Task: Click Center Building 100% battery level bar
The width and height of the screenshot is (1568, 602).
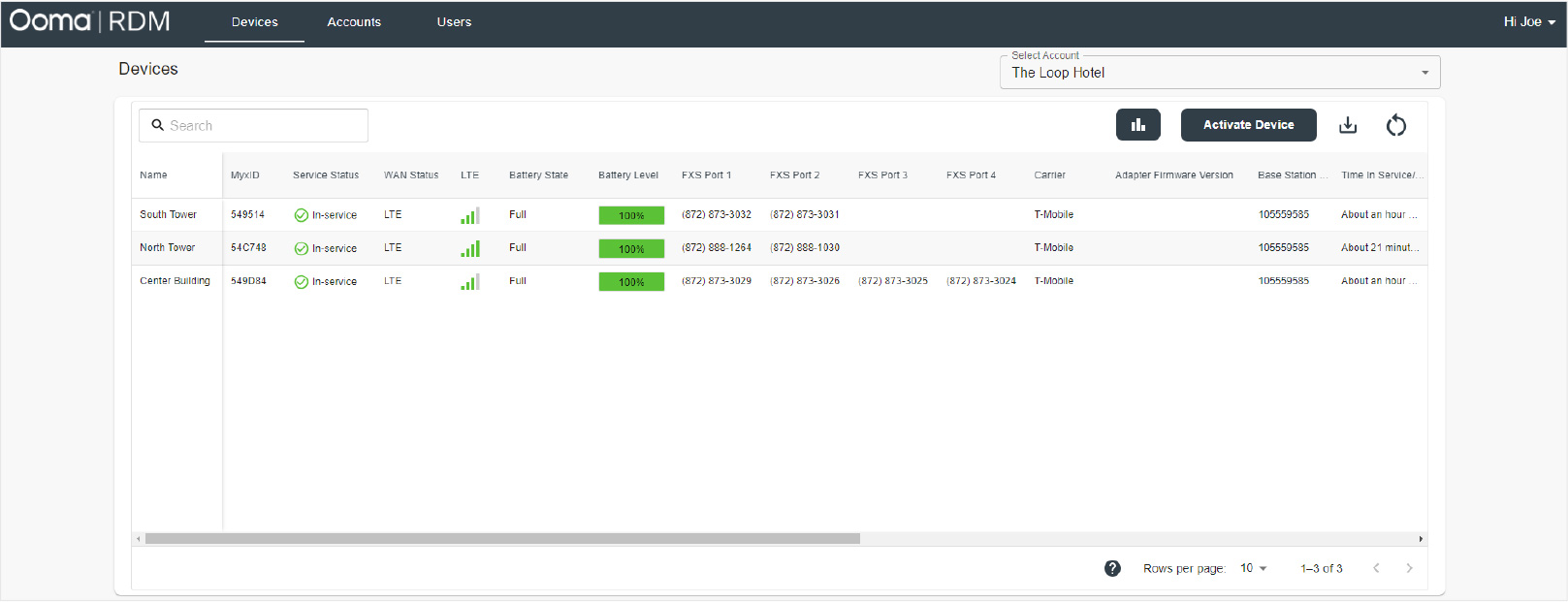Action: coord(631,282)
